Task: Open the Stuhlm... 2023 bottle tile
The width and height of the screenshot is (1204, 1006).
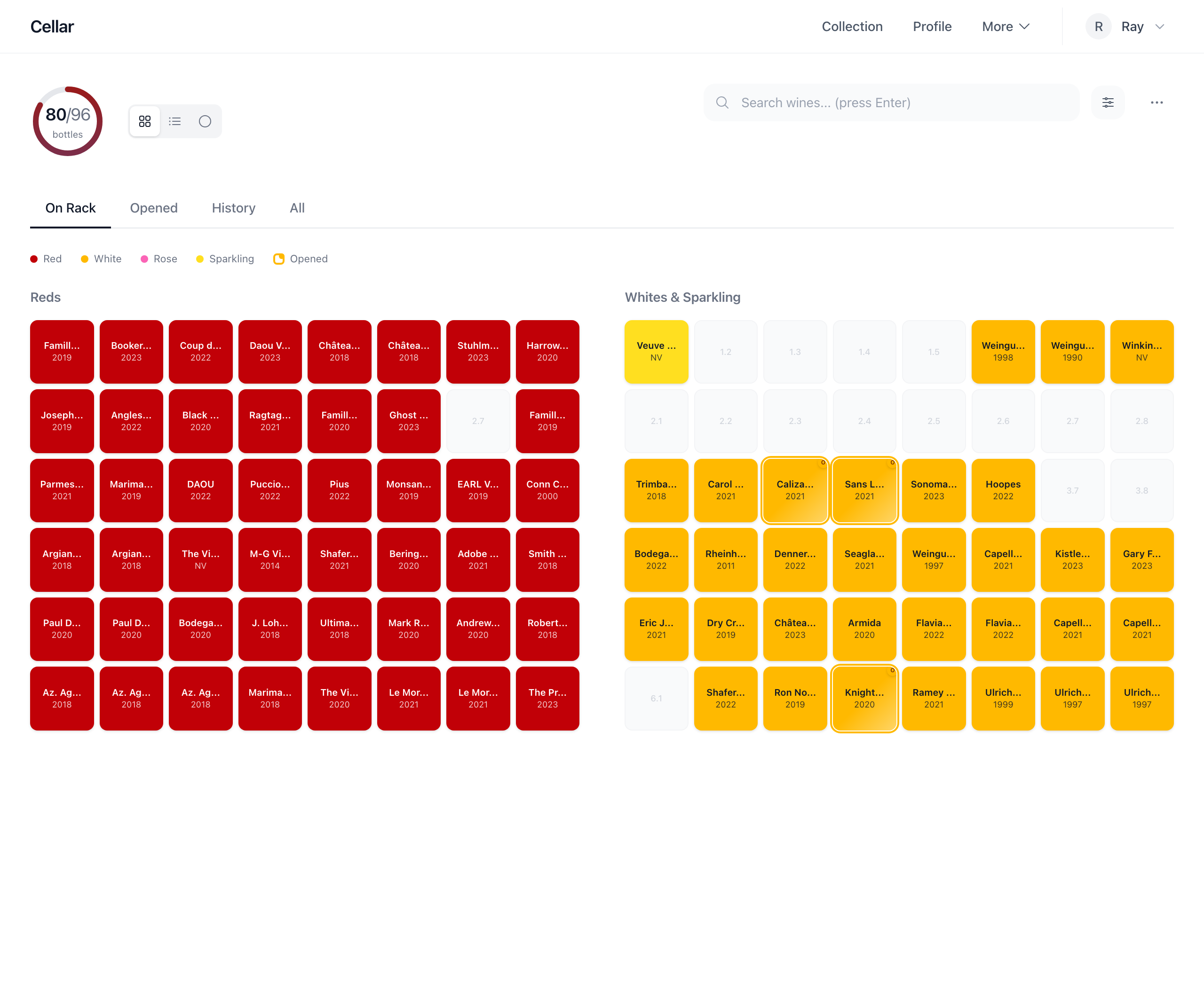Action: tap(478, 352)
